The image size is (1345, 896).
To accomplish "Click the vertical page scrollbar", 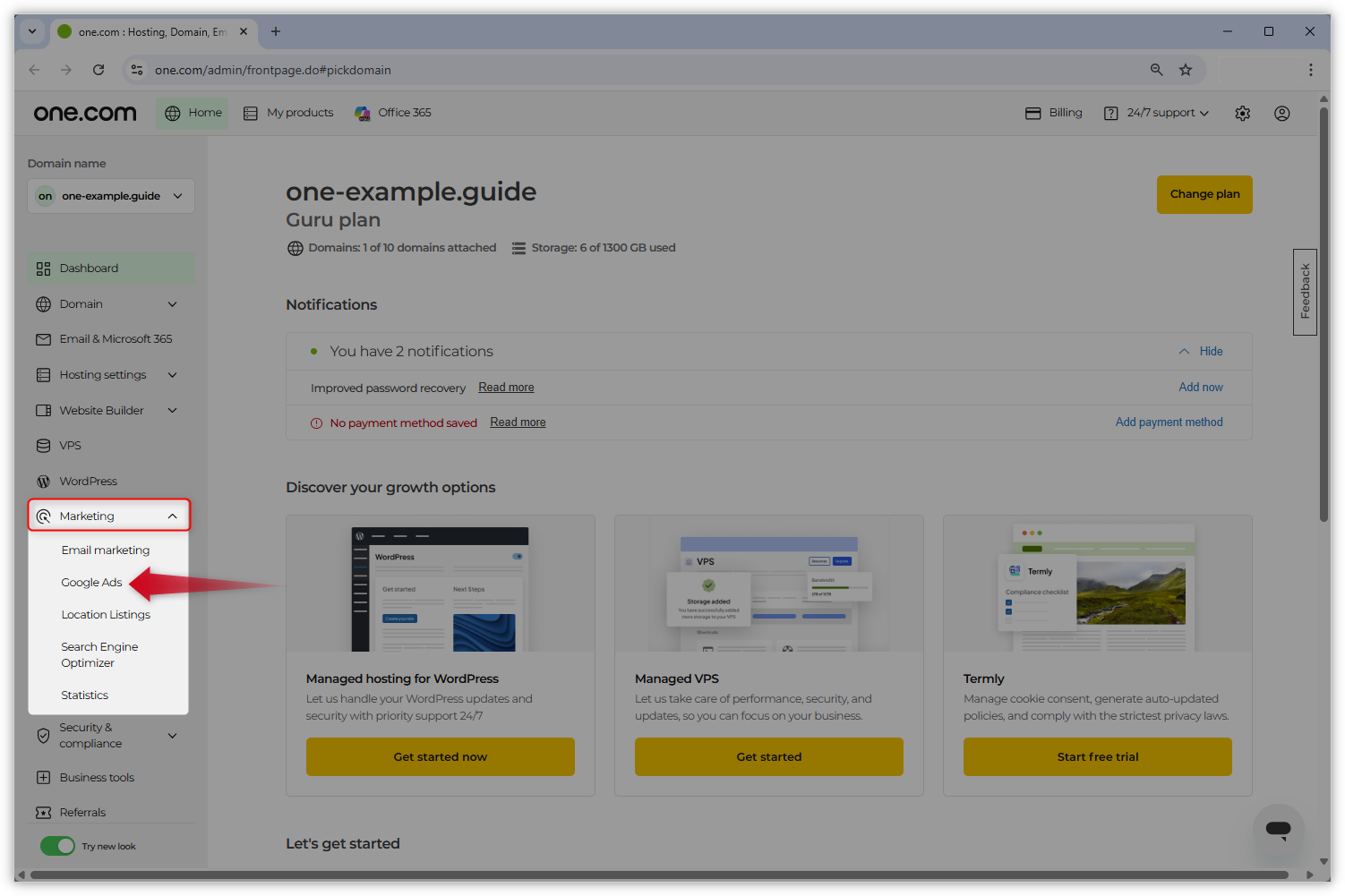I will click(1324, 313).
